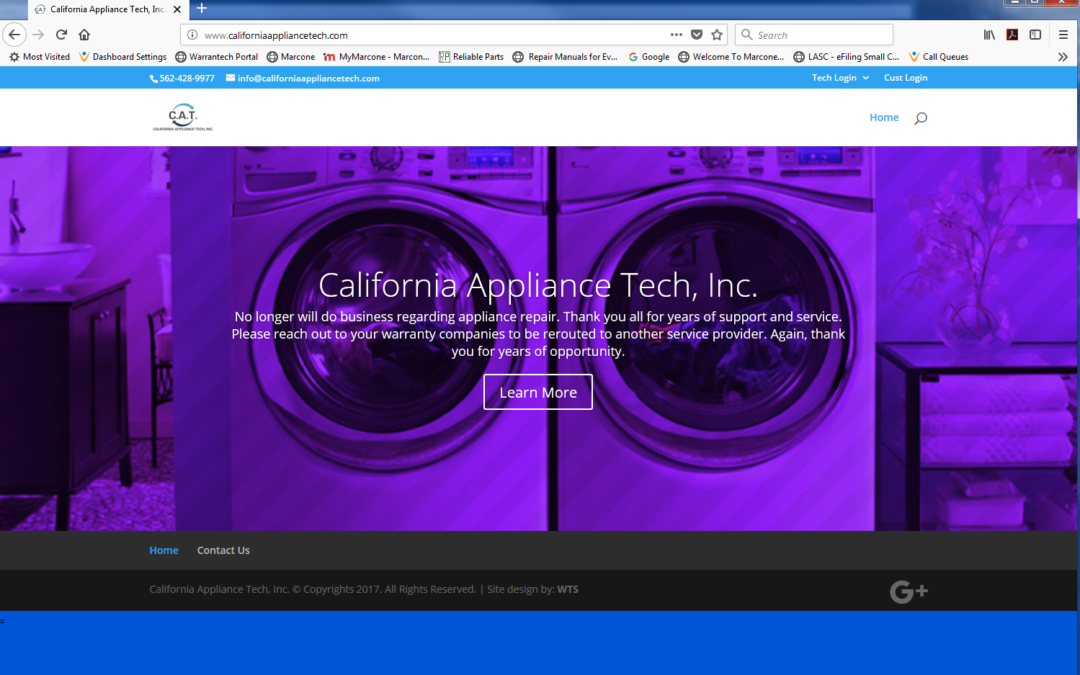The width and height of the screenshot is (1080, 675).
Task: Reload the current page
Action: 61,33
